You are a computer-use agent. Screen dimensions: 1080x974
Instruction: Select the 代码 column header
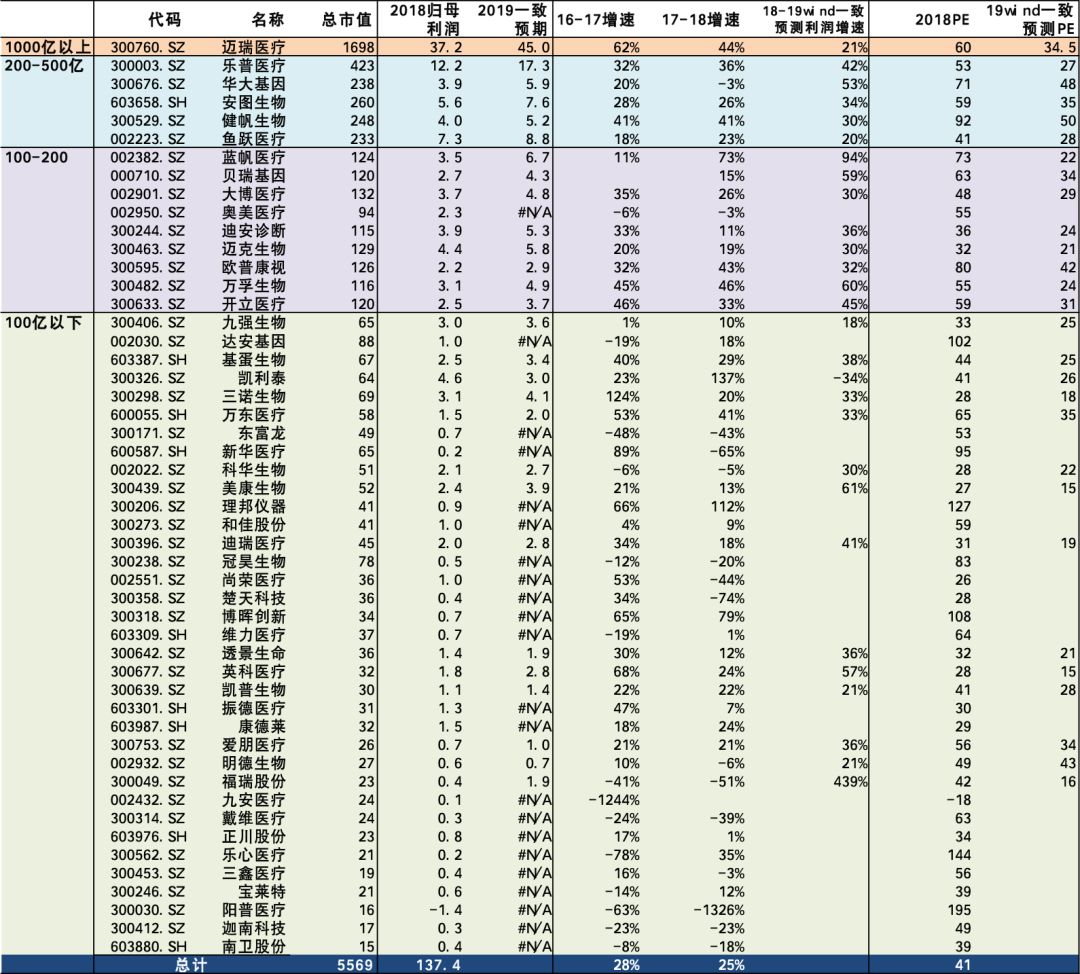tap(165, 19)
